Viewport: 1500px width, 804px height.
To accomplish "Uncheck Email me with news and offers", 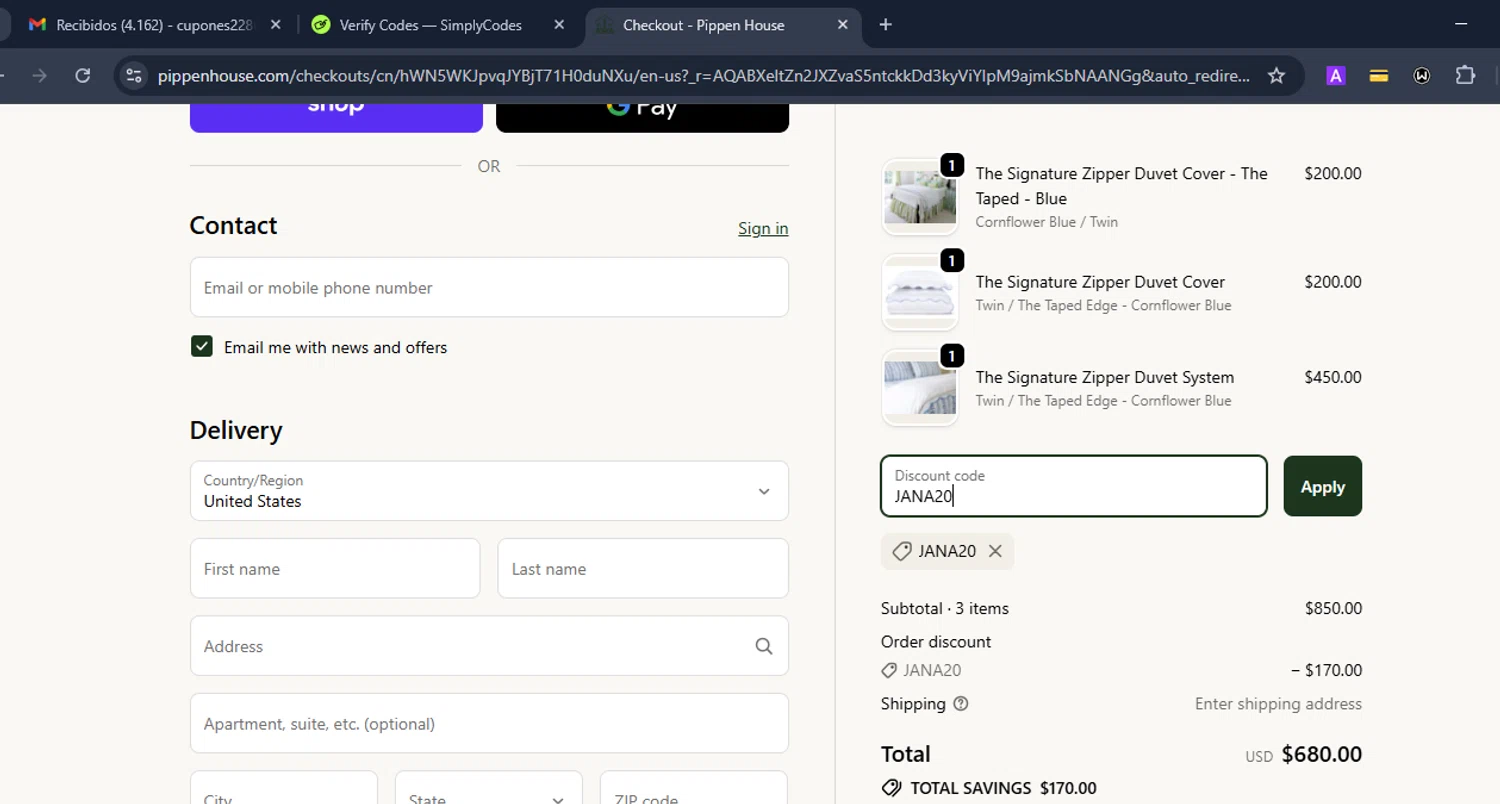I will [202, 347].
